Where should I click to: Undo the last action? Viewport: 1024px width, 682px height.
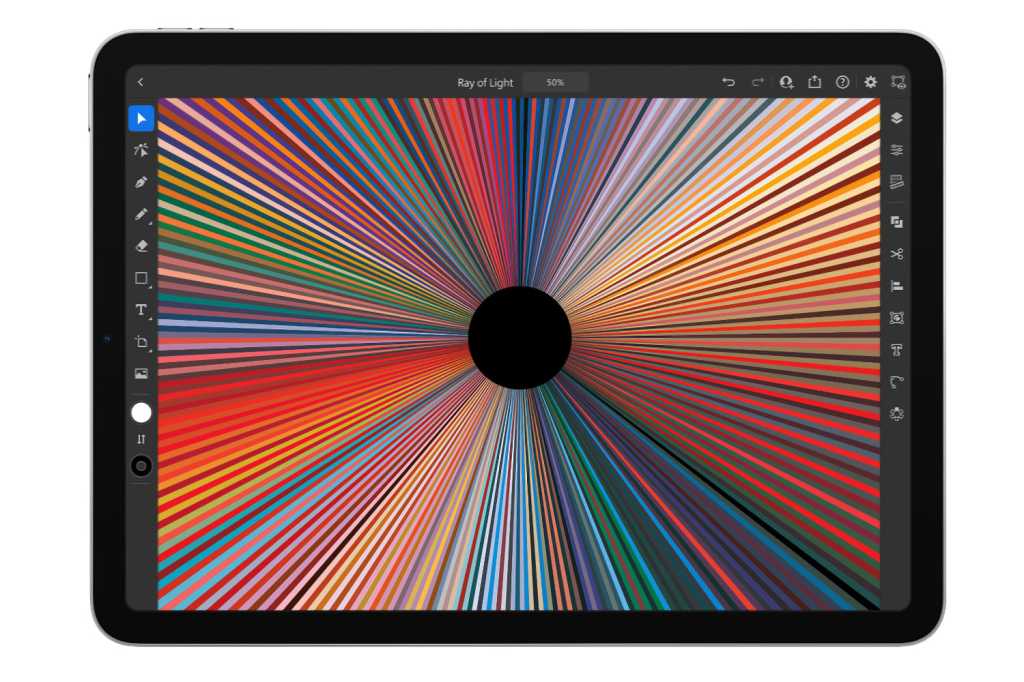coord(728,82)
